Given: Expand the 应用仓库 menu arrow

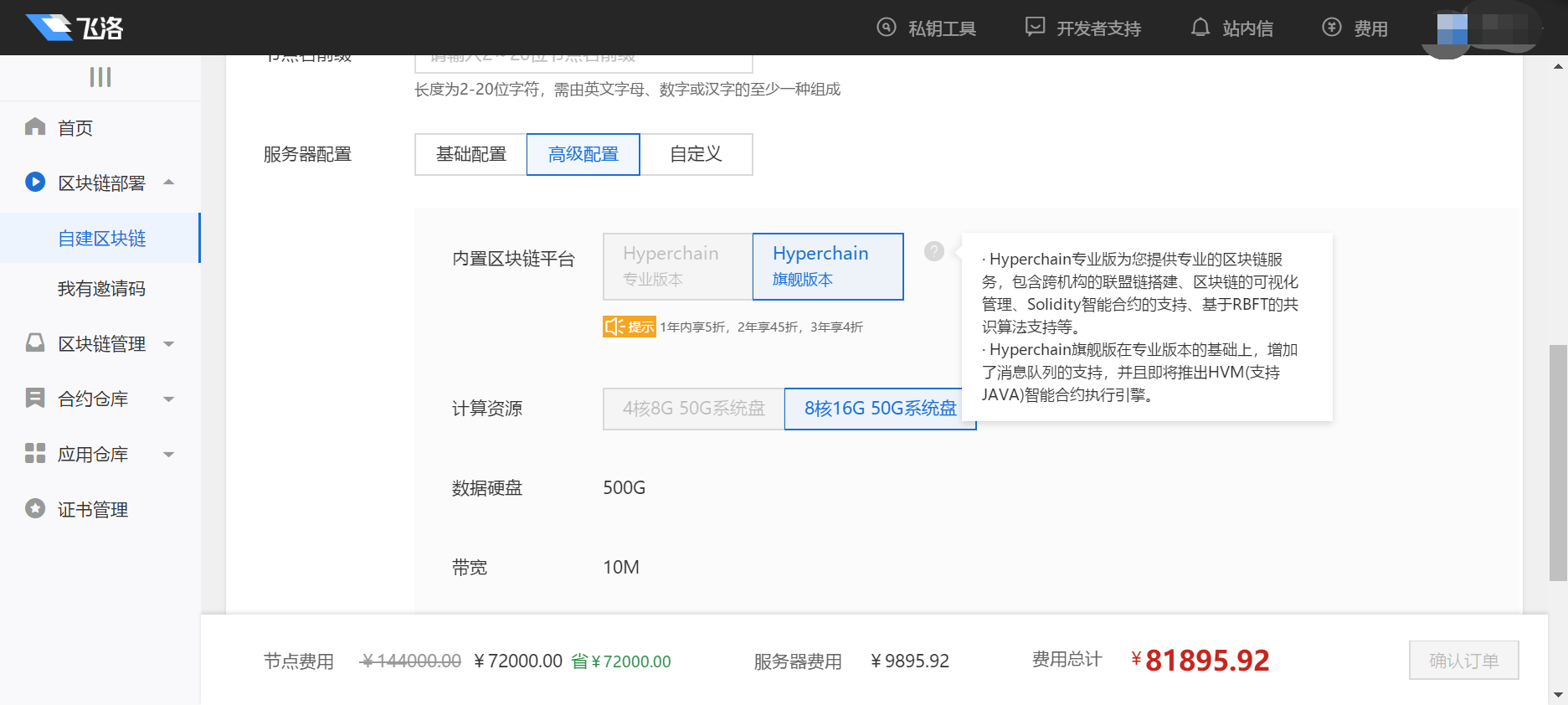Looking at the screenshot, I should (169, 454).
